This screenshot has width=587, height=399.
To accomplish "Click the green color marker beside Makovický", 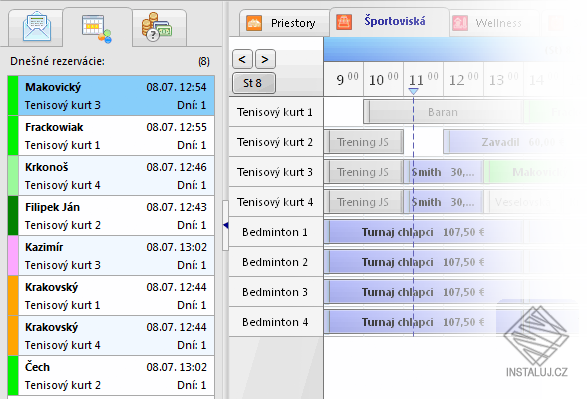I will point(13,95).
